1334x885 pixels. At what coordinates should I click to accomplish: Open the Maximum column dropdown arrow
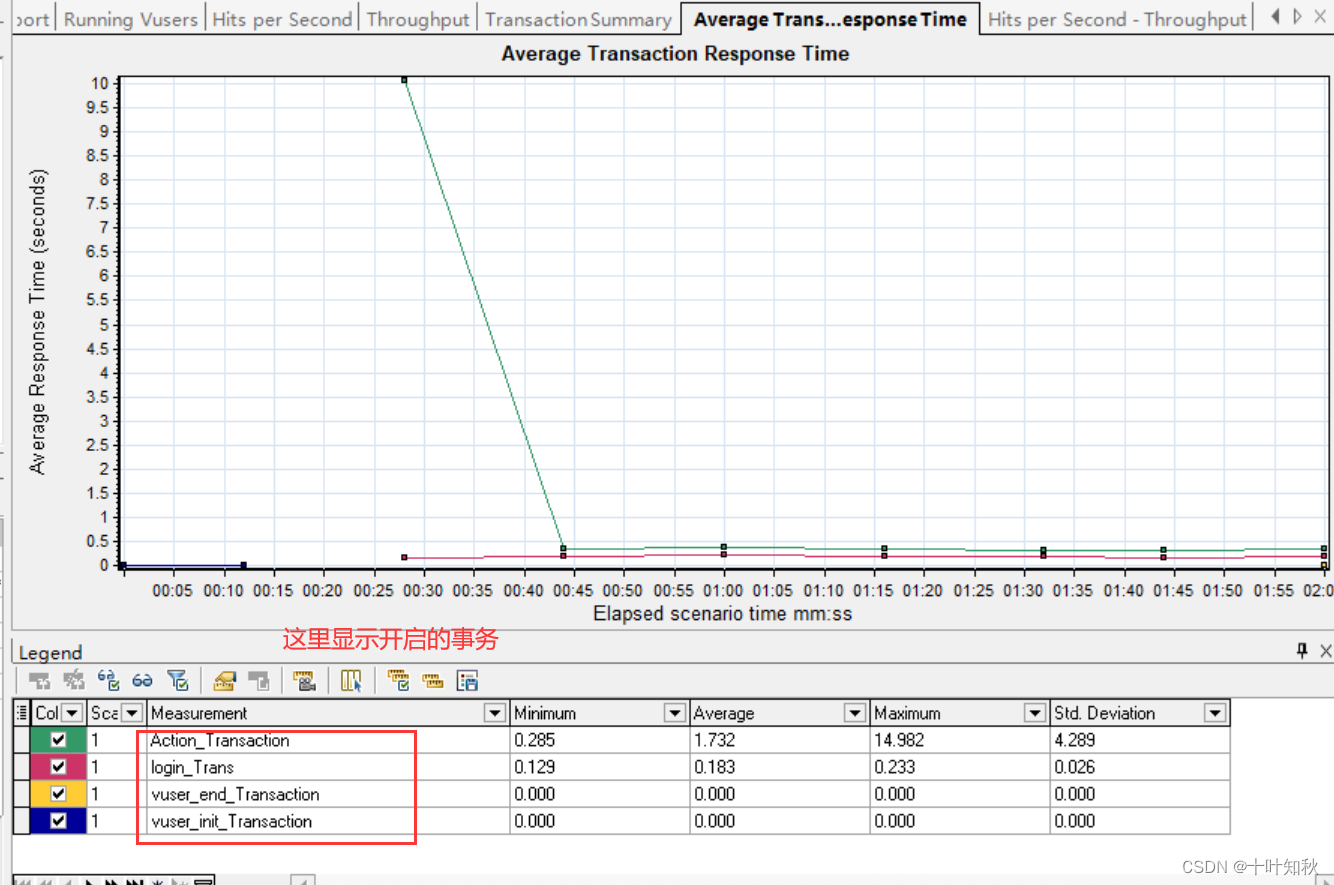1035,713
